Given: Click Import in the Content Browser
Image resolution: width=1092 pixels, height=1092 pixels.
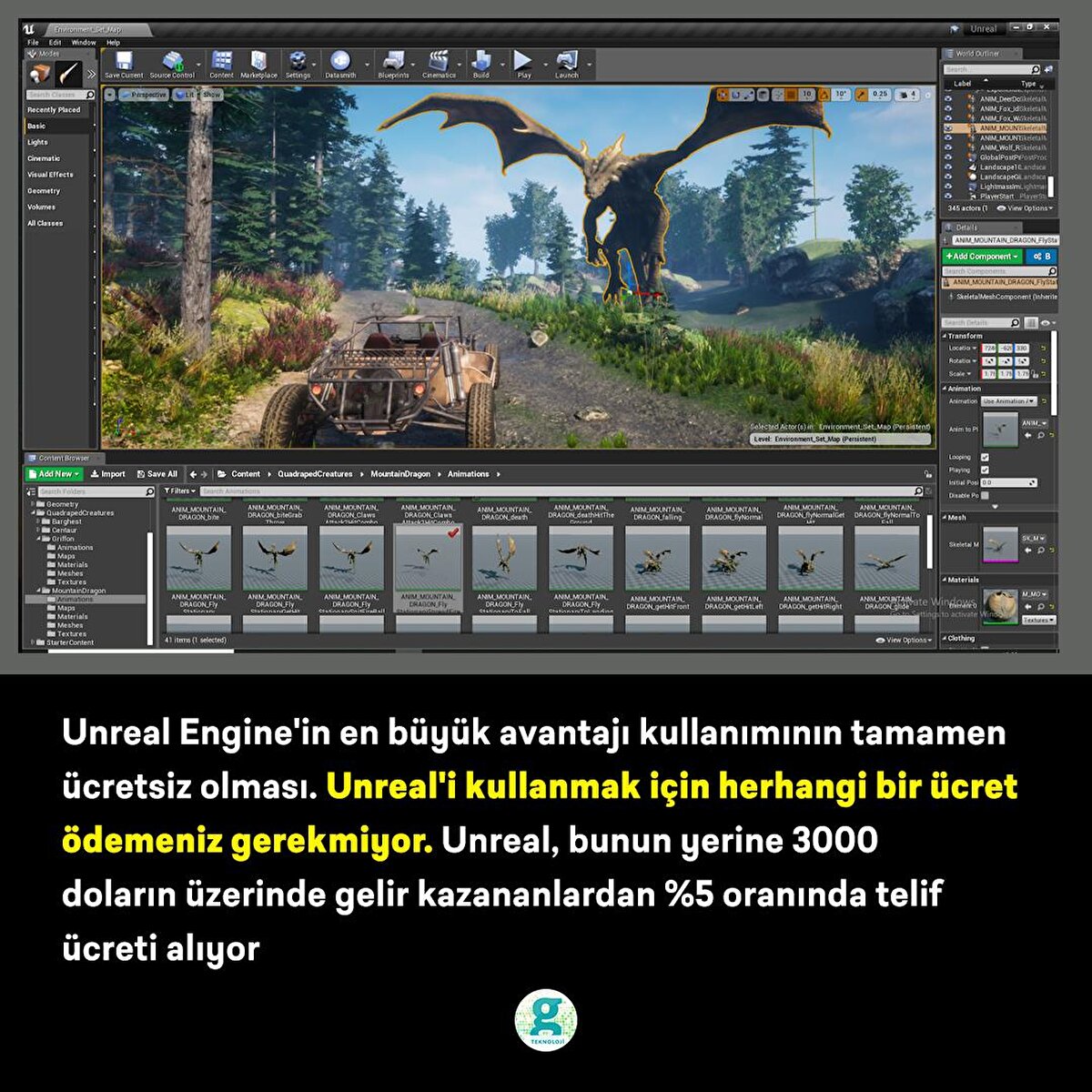Looking at the screenshot, I should [109, 474].
